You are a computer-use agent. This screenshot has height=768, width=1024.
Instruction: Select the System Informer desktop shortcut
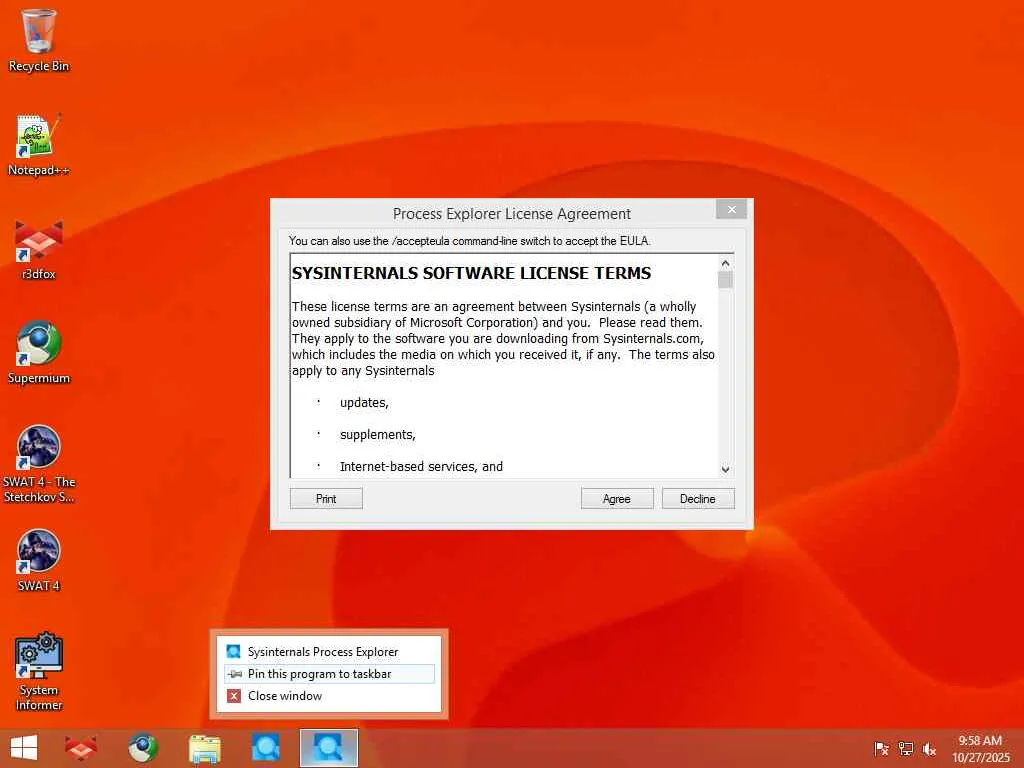click(39, 671)
